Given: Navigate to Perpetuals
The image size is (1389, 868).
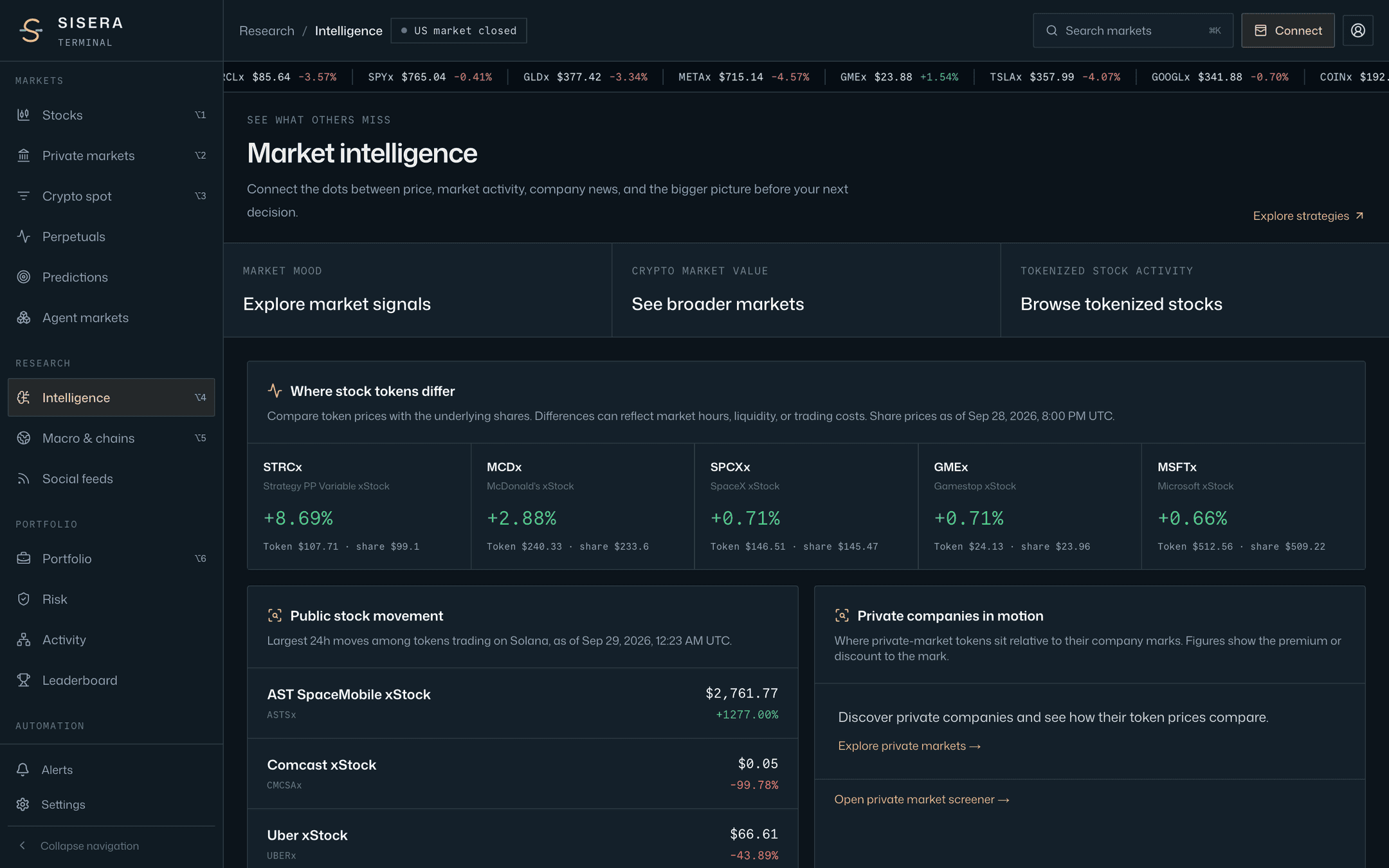Looking at the screenshot, I should [x=111, y=237].
